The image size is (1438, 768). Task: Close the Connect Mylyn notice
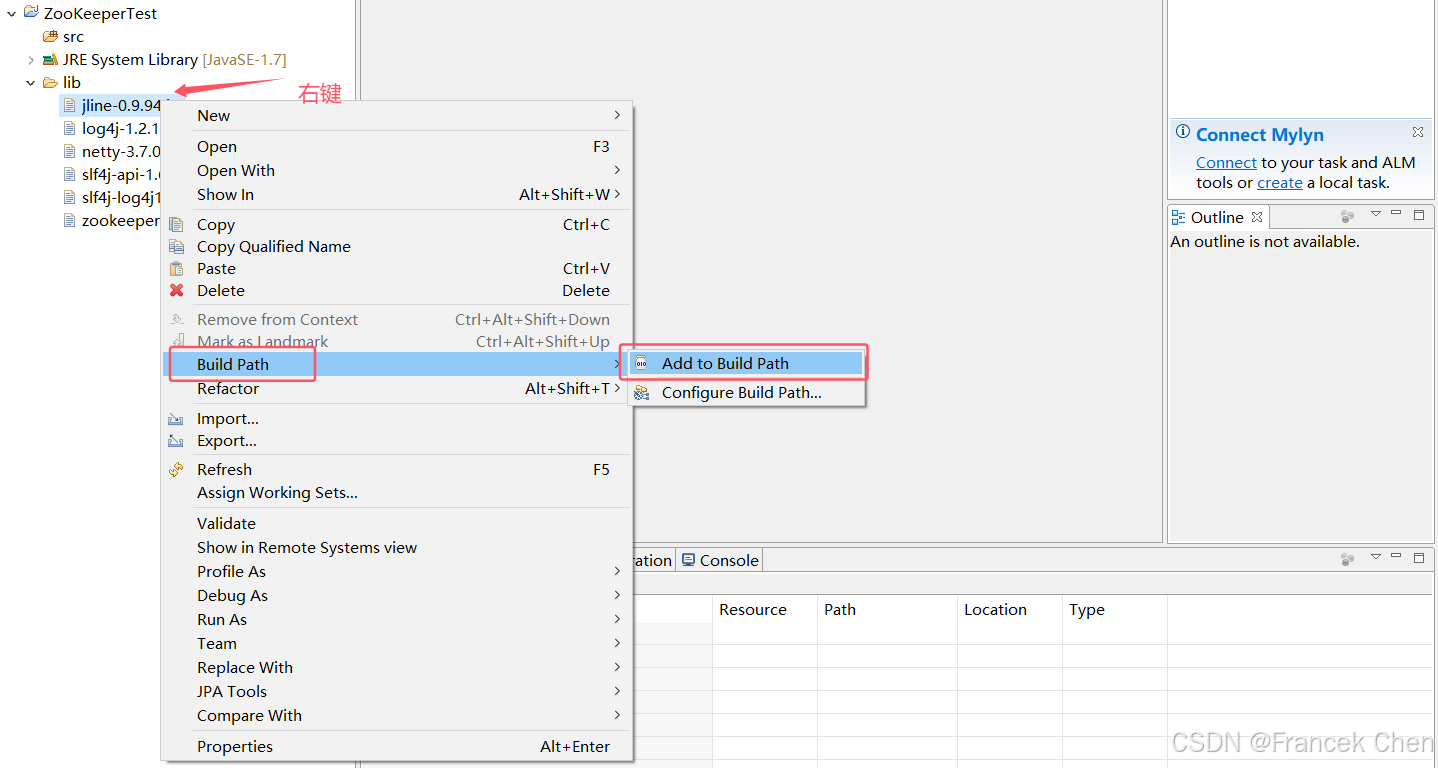click(1418, 132)
